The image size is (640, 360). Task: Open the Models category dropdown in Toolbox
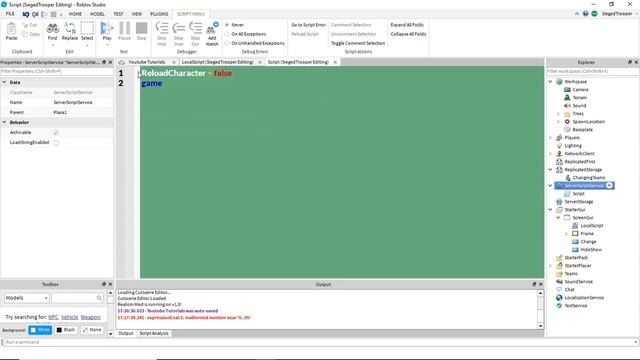coord(27,298)
